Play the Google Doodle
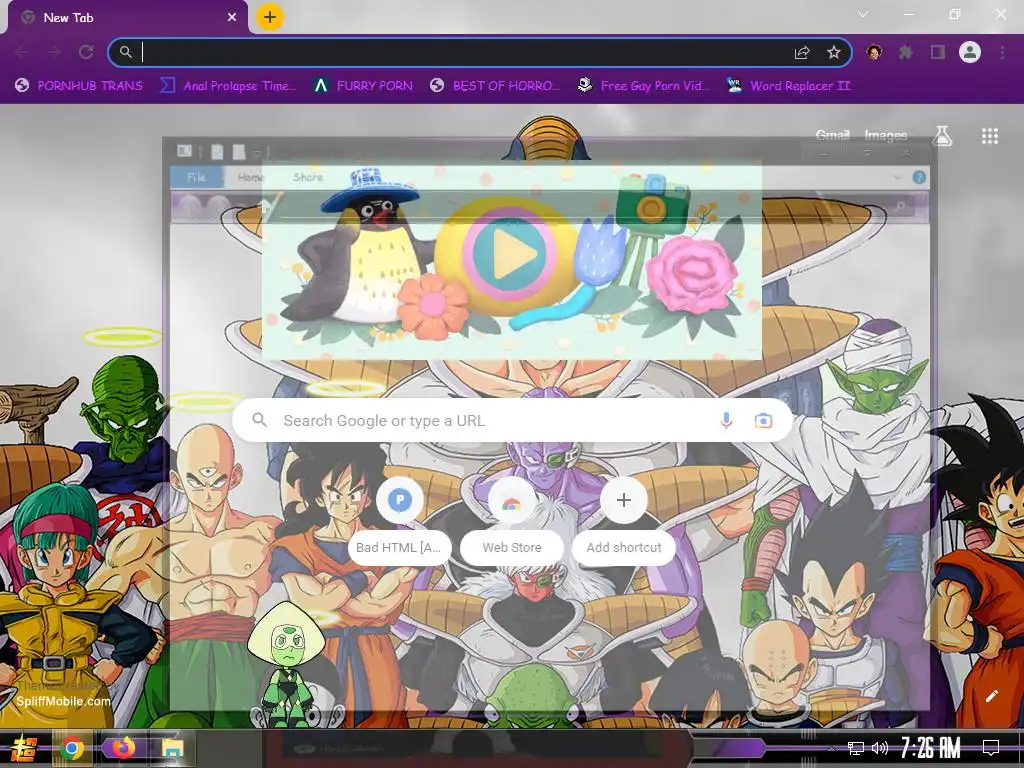 [x=510, y=253]
